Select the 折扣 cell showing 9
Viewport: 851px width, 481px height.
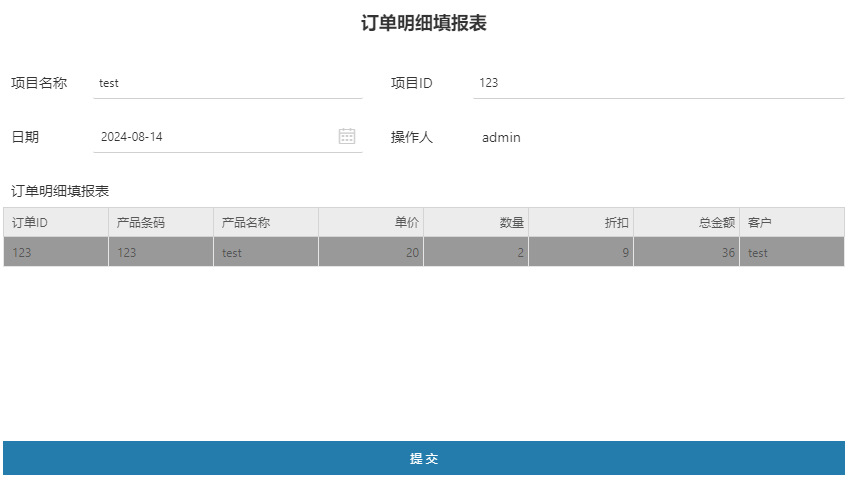581,252
